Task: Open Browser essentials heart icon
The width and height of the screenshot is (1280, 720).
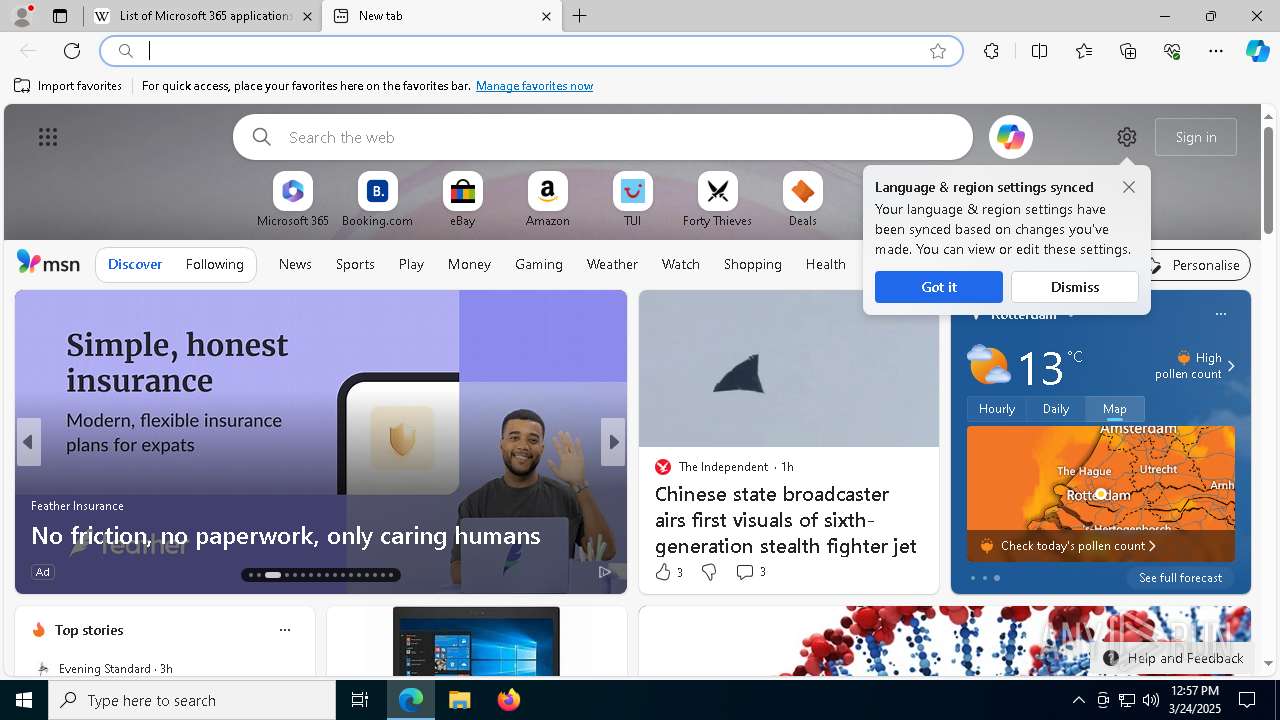Action: click(1172, 51)
